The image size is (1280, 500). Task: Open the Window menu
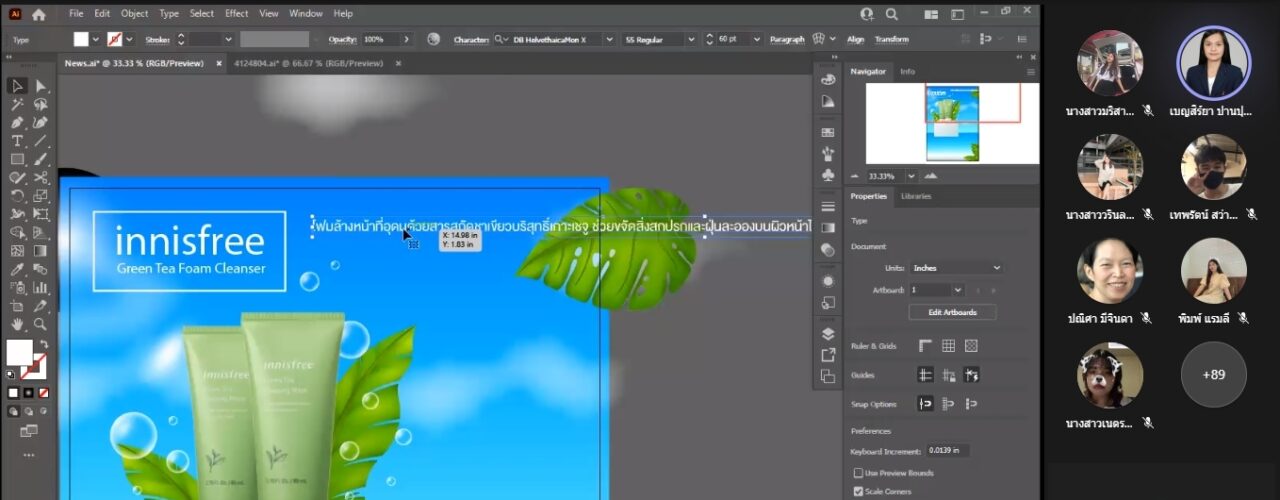point(306,14)
